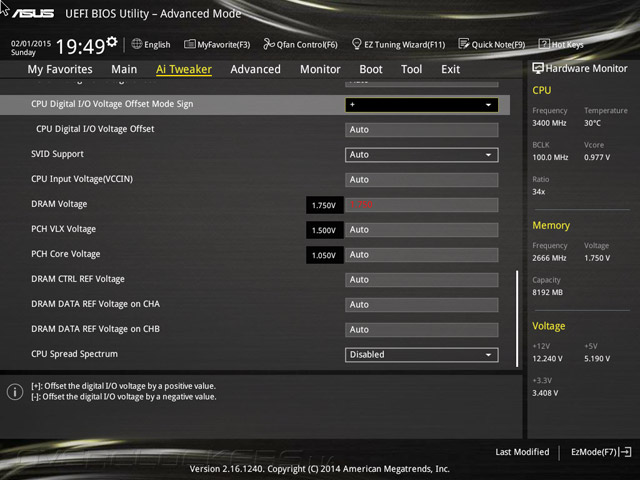Screen dimensions: 640x480
Task: Click the CPU Input Voltage(VCCIN) field
Action: (422, 180)
